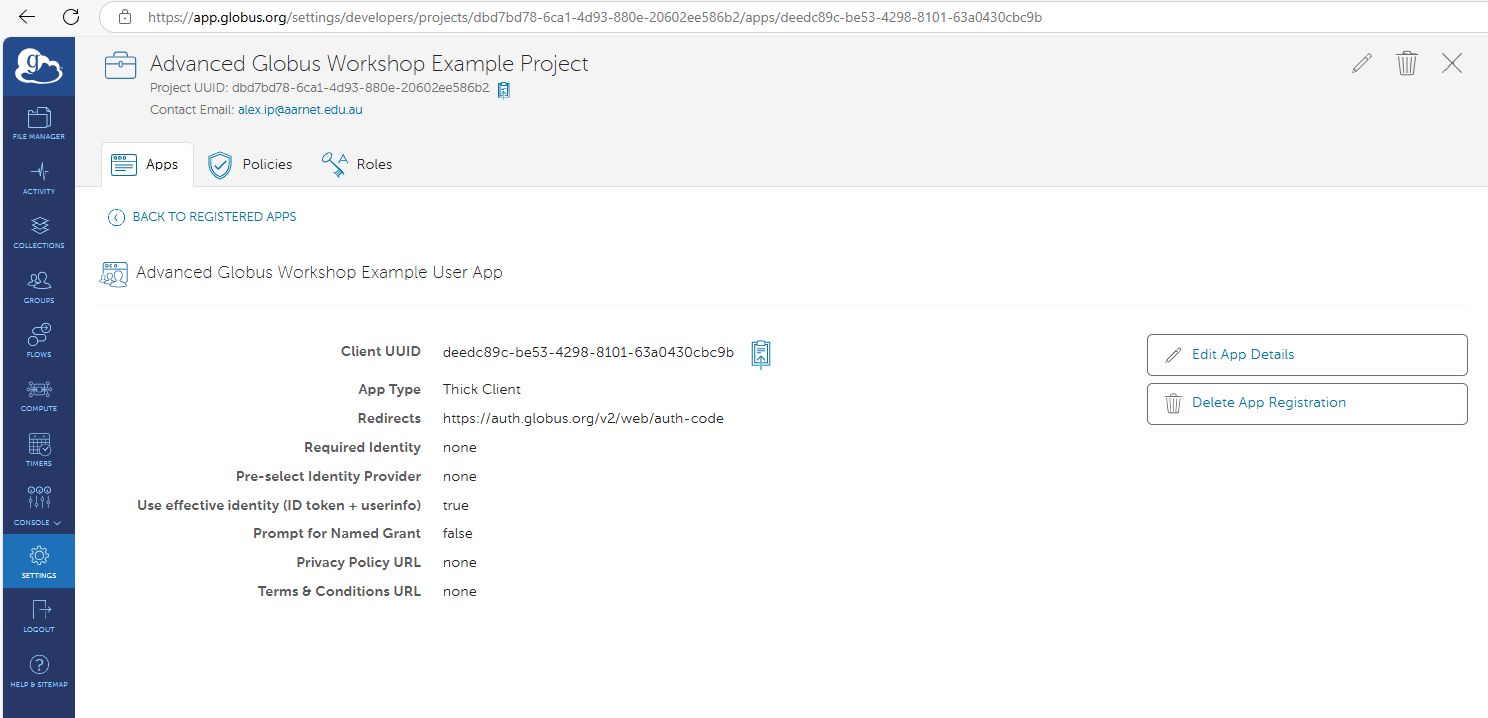Click pencil icon to edit project

coord(1361,63)
